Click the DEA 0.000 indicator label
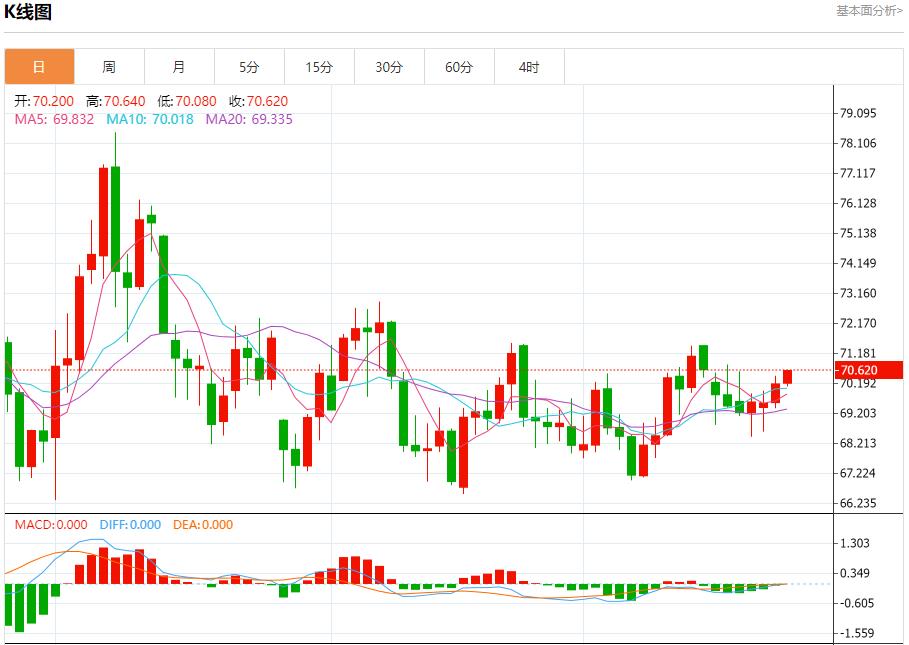 coord(203,525)
